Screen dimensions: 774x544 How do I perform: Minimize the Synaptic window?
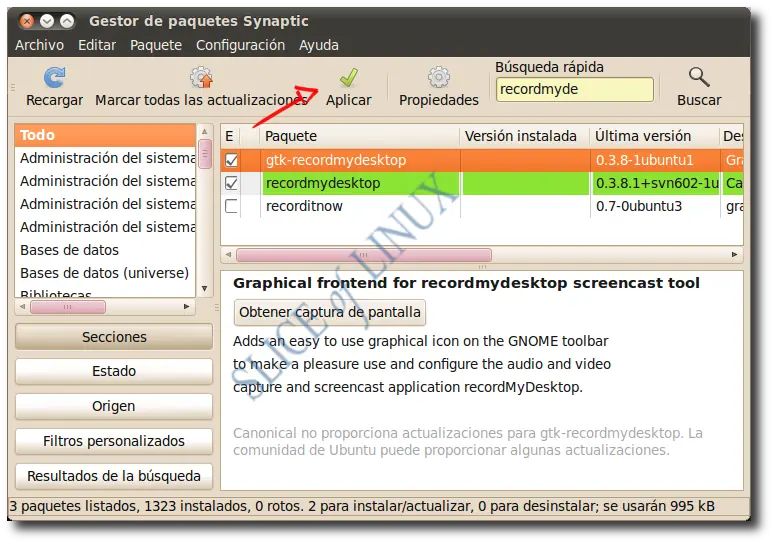[47, 21]
